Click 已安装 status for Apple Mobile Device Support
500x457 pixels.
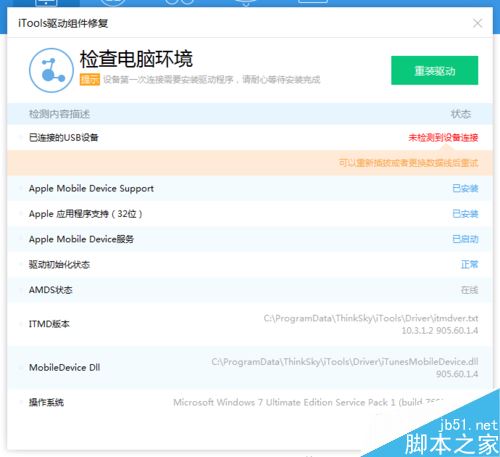tap(465, 188)
